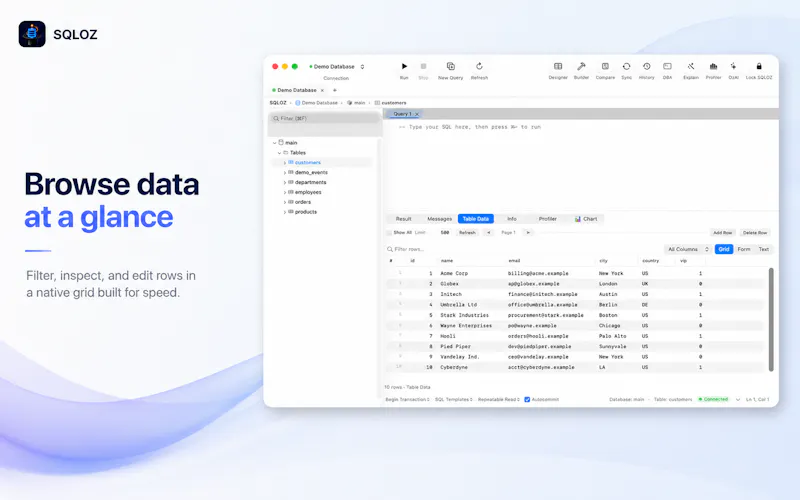Viewport: 800px width, 500px height.
Task: Open the Repeatable Read isolation dropdown
Action: [x=498, y=399]
